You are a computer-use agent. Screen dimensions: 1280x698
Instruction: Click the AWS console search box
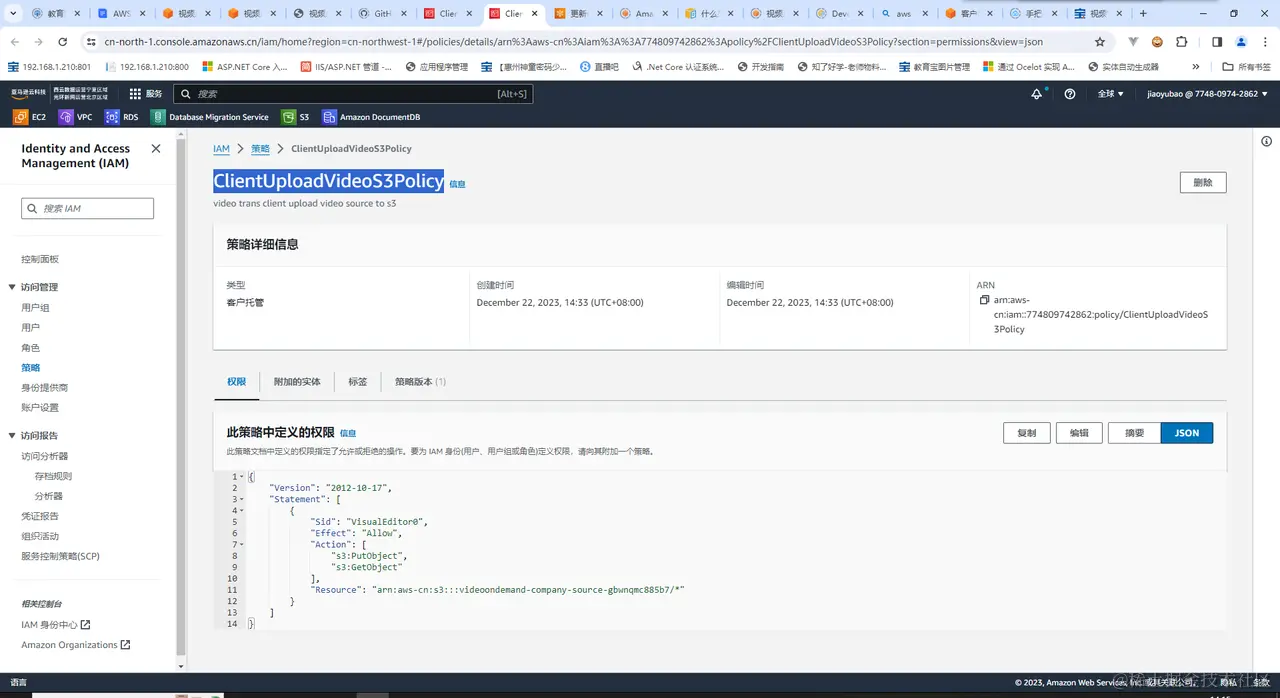pyautogui.click(x=353, y=93)
